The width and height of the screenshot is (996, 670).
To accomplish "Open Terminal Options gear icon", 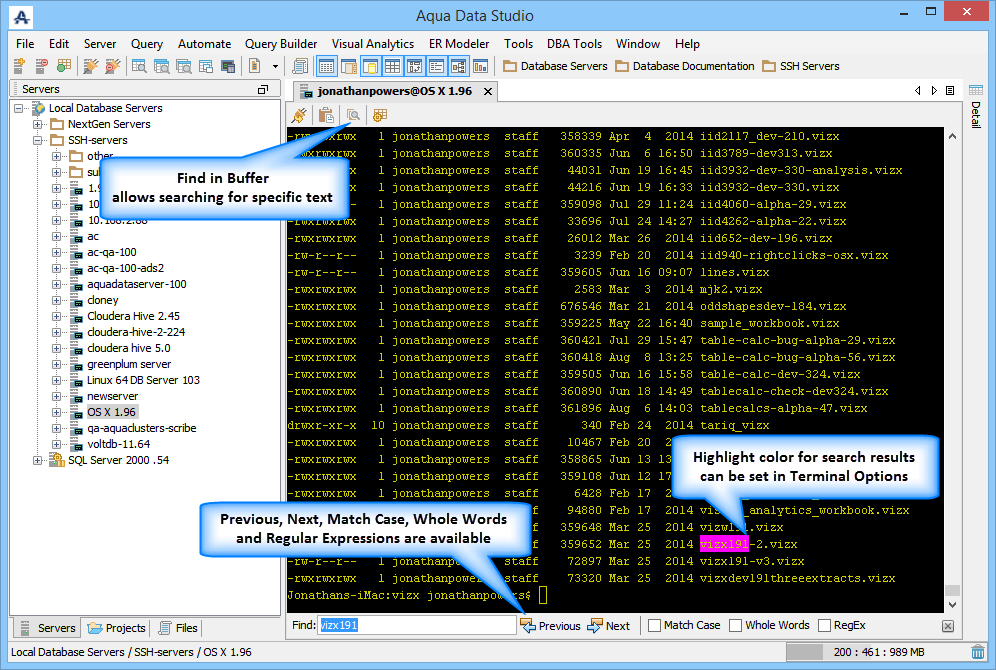I will (380, 115).
